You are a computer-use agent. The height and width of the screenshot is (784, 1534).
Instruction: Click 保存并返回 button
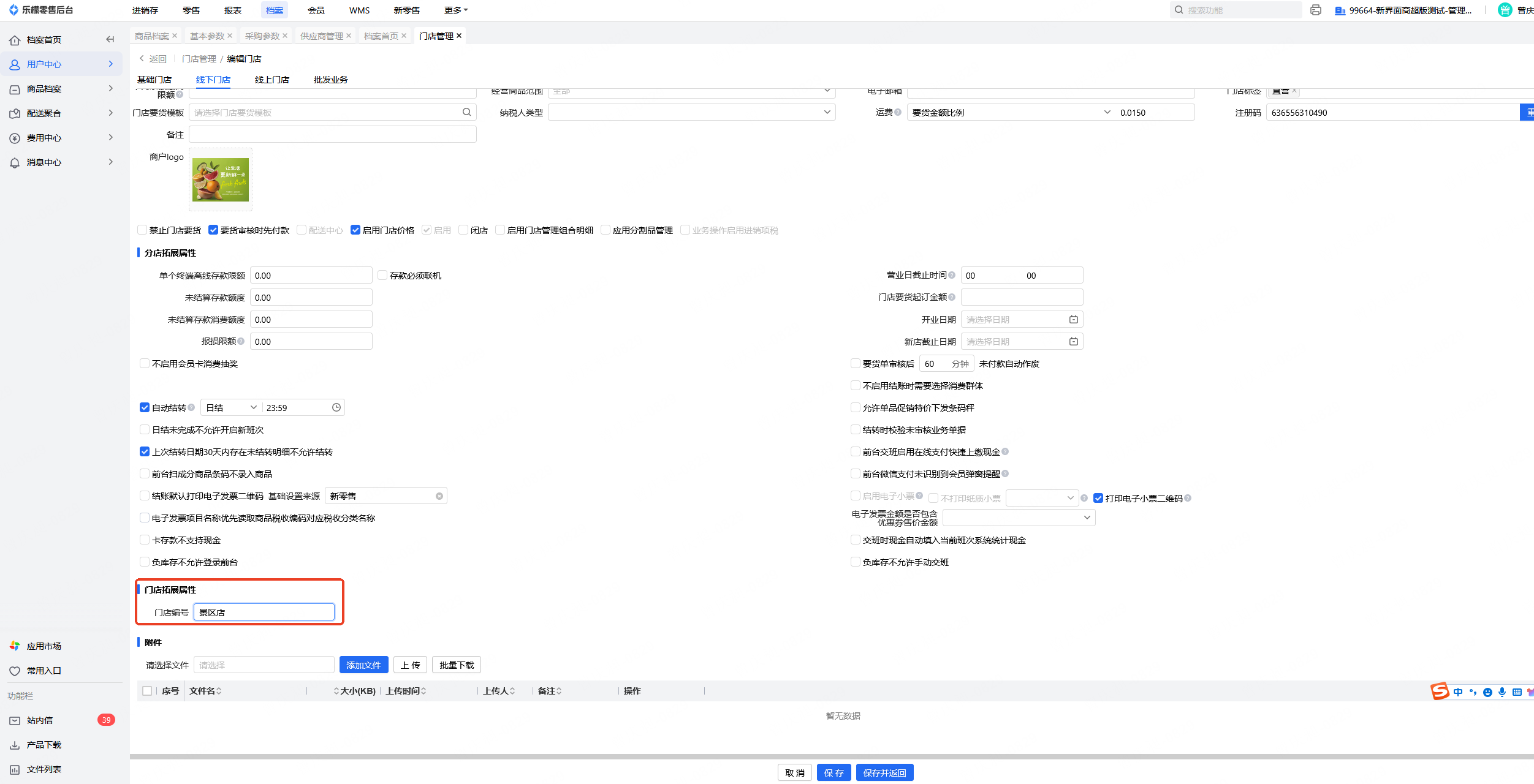(884, 773)
